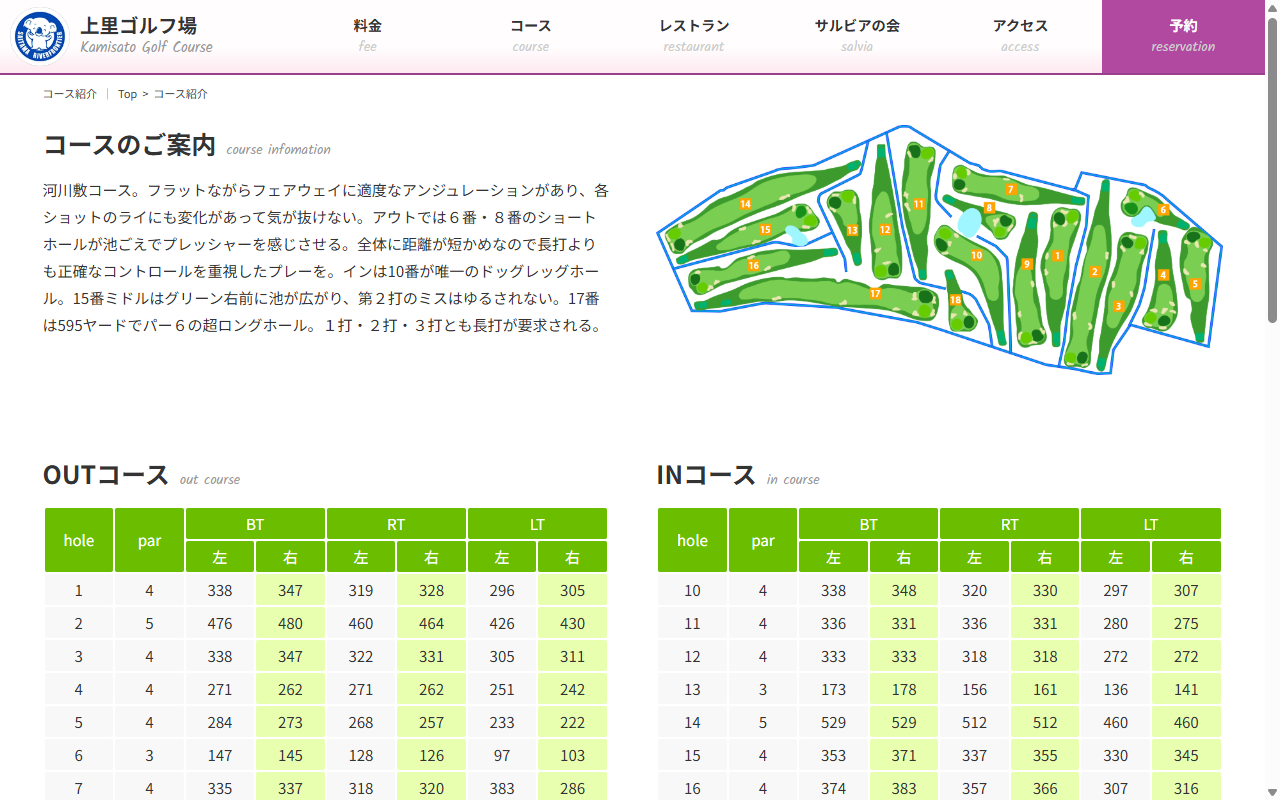The image size is (1280, 800).
Task: Click hole 5 marker on course map
Action: [x=1194, y=284]
